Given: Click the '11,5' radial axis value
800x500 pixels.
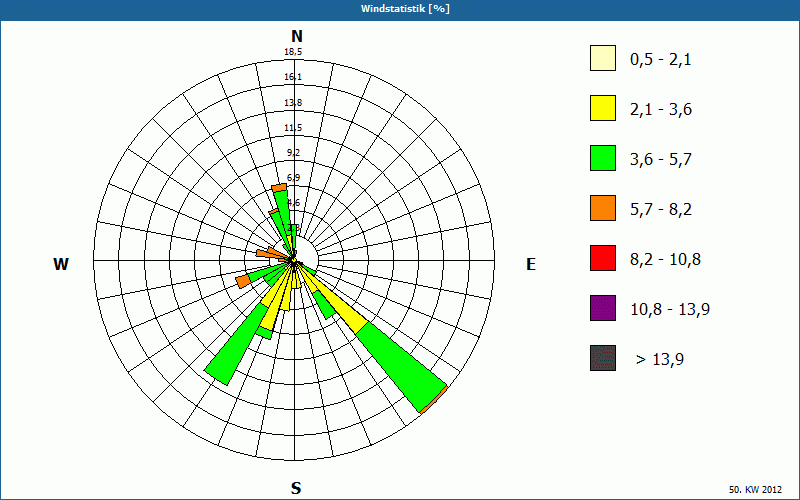Looking at the screenshot, I should pyautogui.click(x=293, y=128).
